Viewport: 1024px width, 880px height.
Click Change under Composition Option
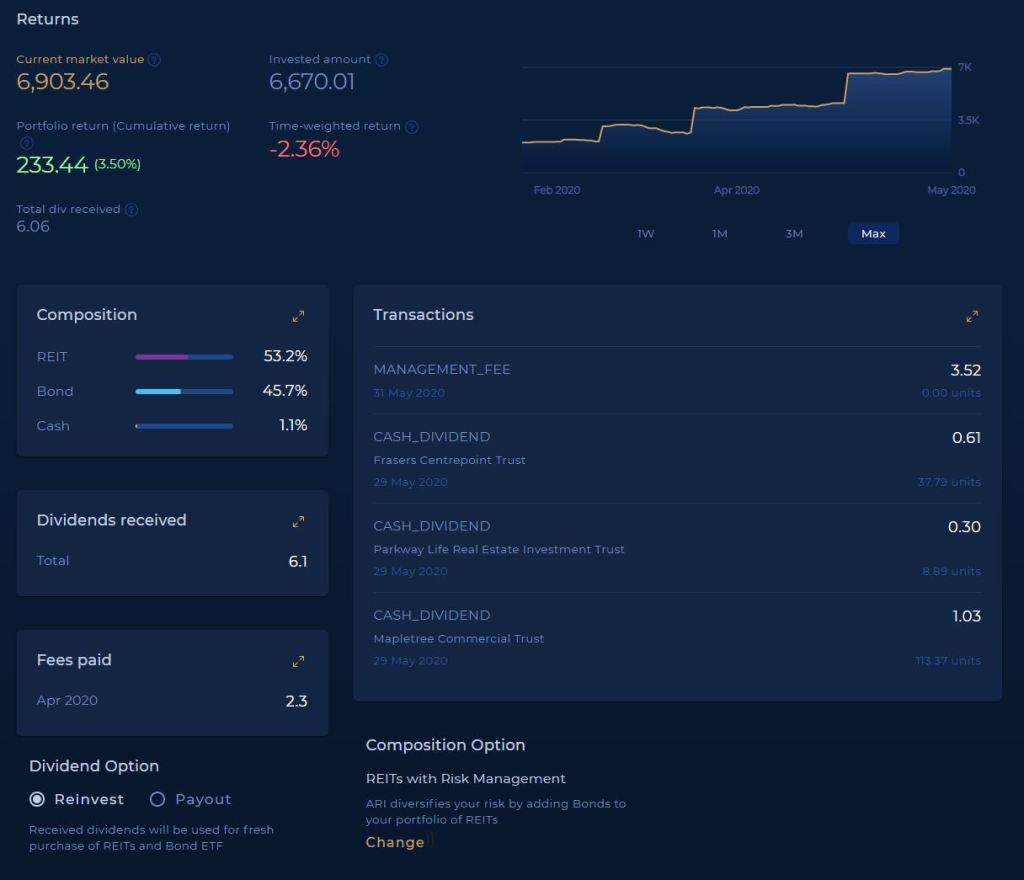(x=395, y=842)
